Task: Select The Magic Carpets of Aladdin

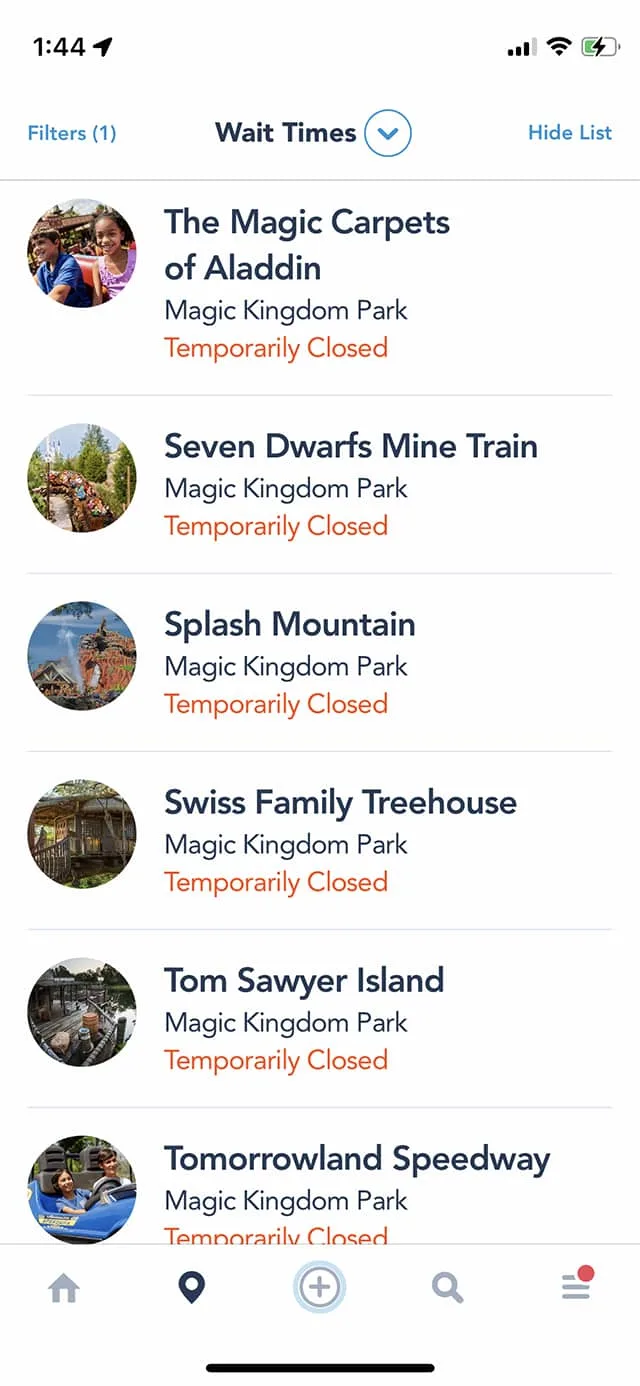Action: [320, 284]
